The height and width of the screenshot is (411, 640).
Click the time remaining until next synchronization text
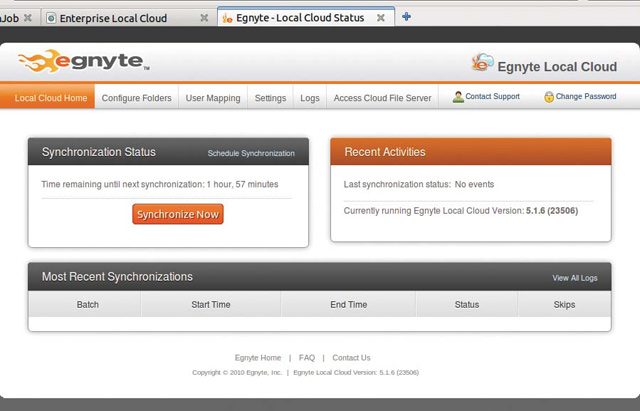click(x=160, y=184)
